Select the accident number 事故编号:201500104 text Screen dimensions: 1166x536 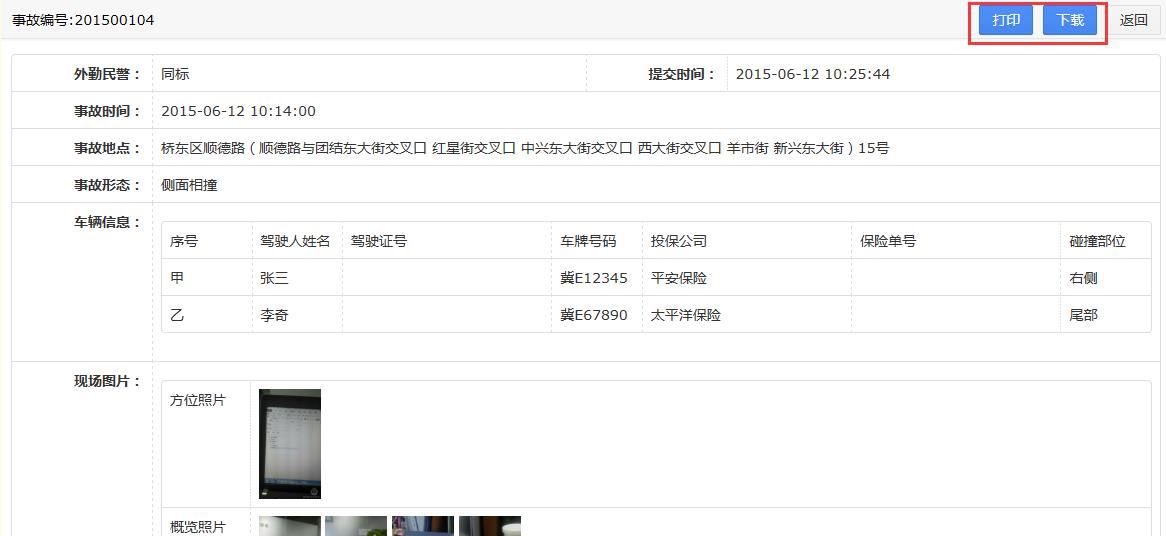(83, 21)
